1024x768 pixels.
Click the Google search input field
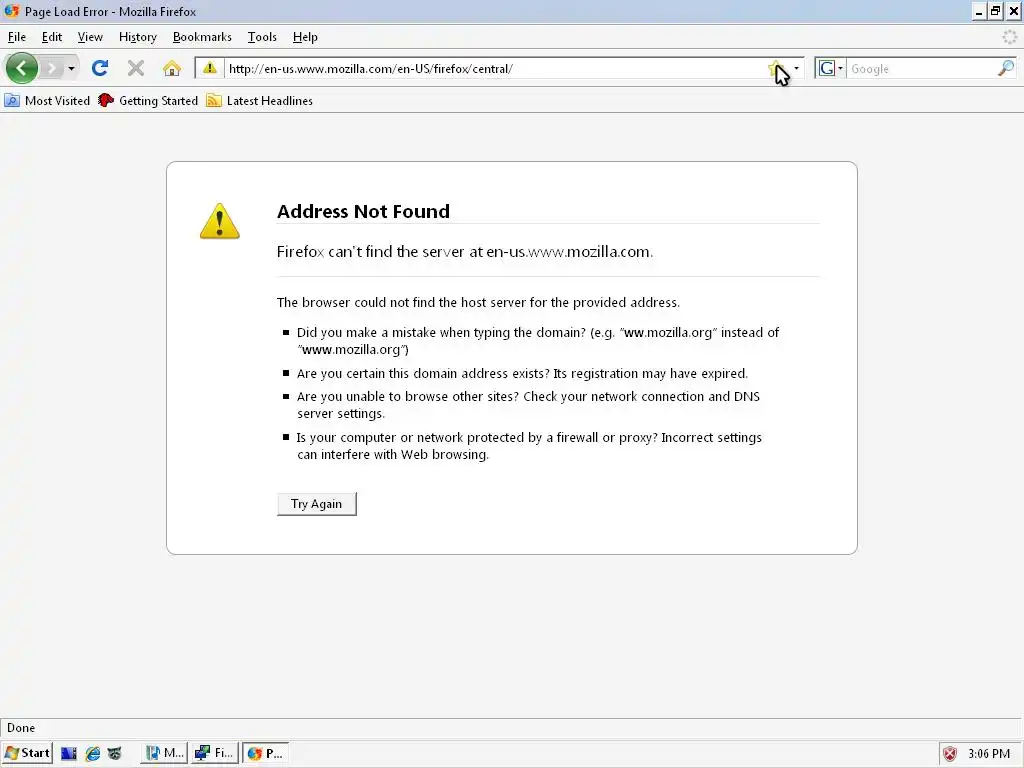tap(922, 69)
